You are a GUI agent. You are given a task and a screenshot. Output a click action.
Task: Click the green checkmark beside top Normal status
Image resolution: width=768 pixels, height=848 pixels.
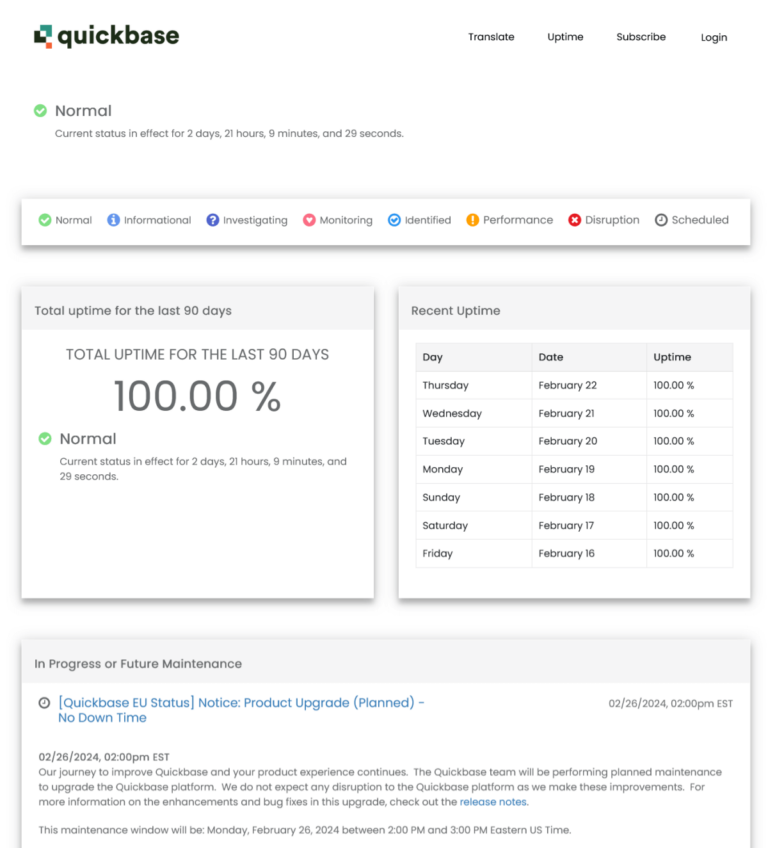tap(39, 110)
